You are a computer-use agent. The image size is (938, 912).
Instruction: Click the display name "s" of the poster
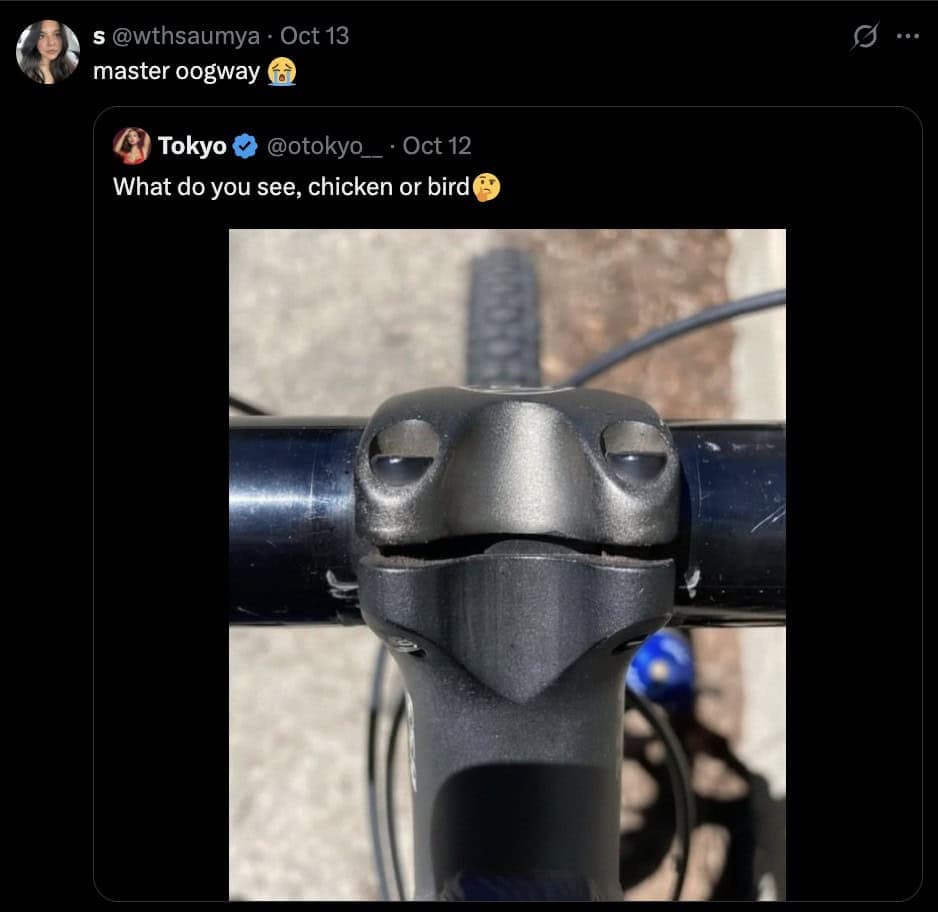pyautogui.click(x=99, y=36)
